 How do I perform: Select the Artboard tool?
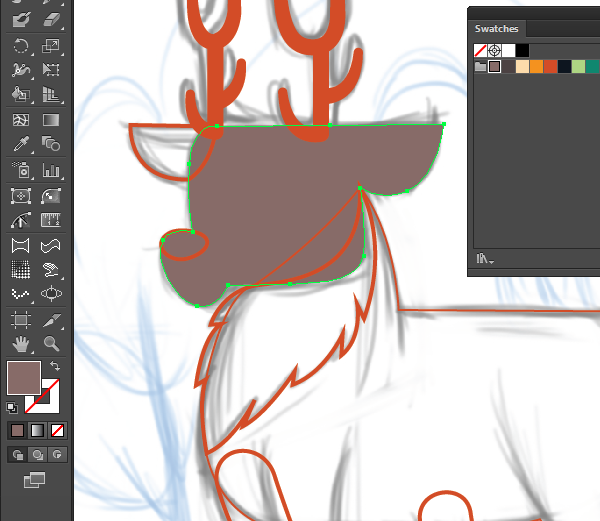(x=21, y=320)
